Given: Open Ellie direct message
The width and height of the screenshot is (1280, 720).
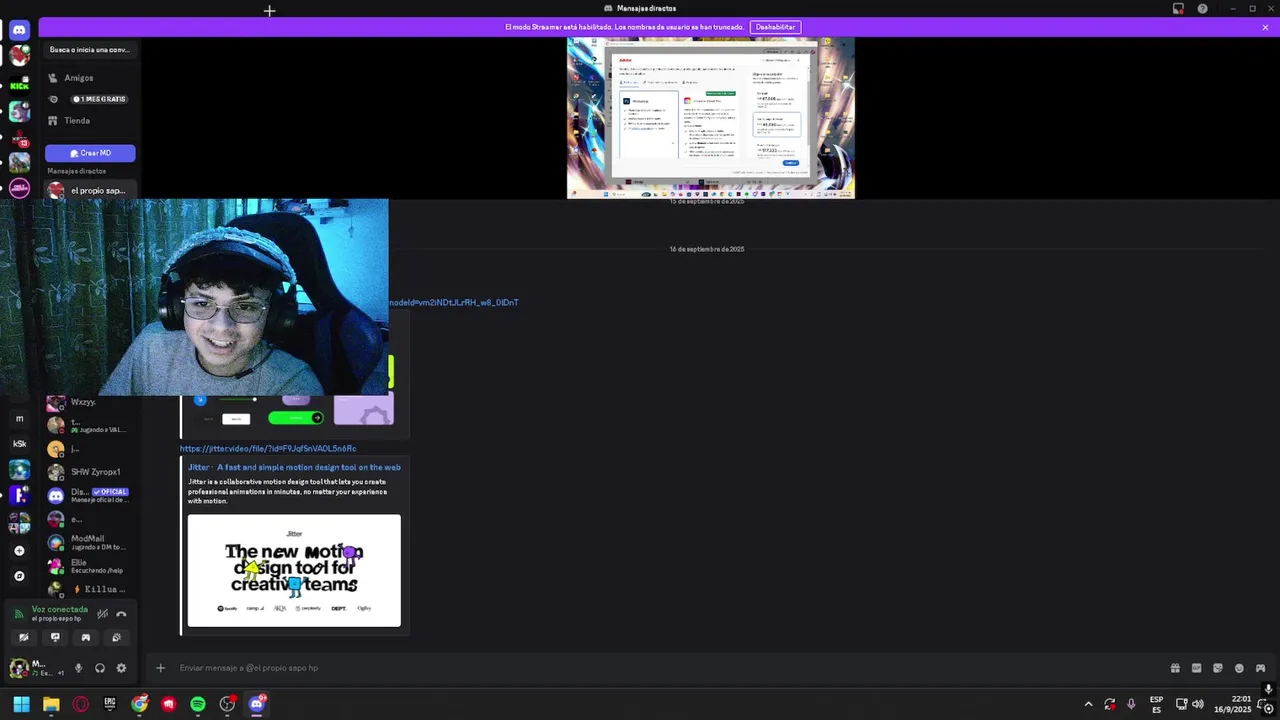Looking at the screenshot, I should 90,566.
